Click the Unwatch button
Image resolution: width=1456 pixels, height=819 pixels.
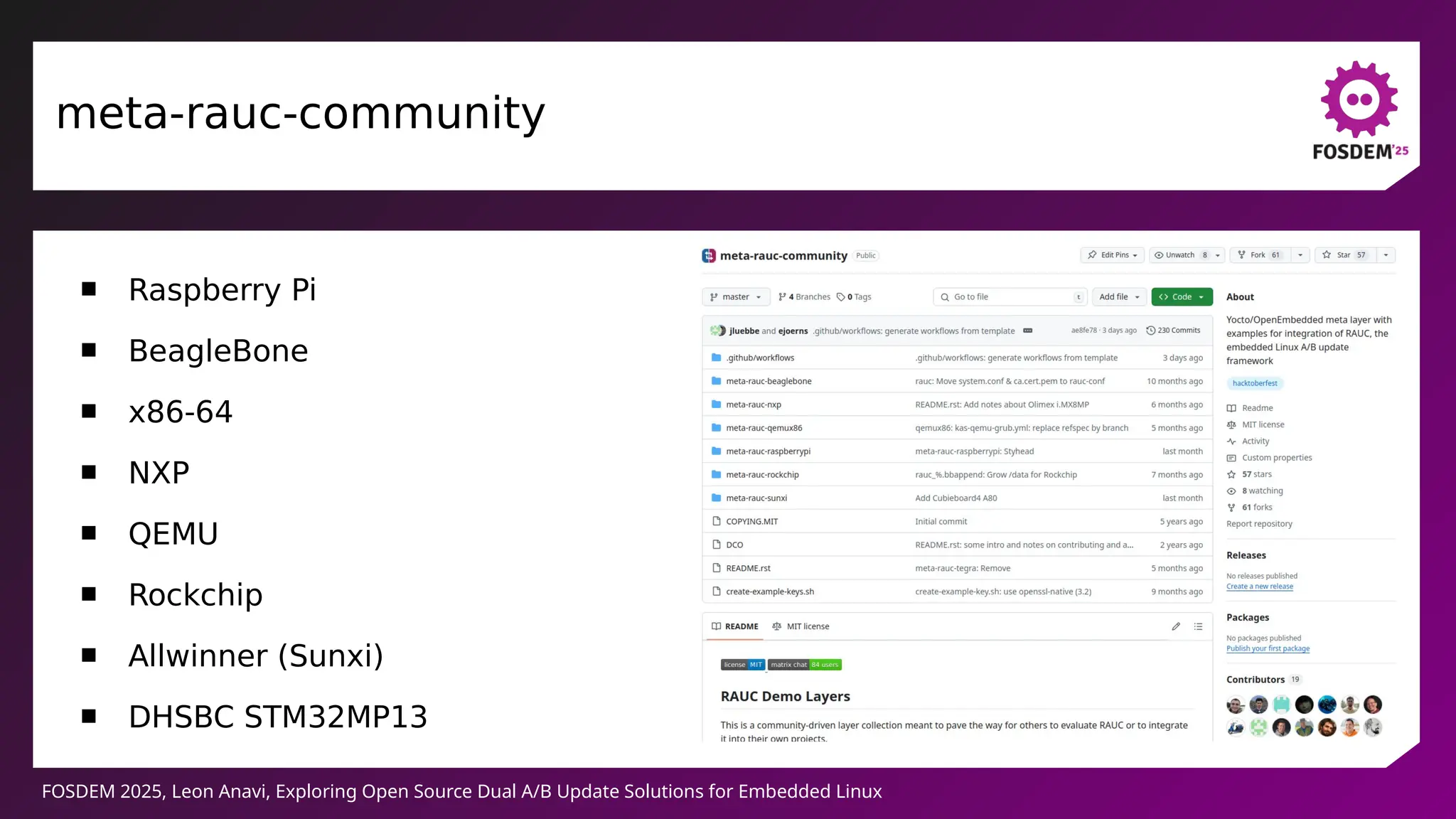tap(1181, 255)
